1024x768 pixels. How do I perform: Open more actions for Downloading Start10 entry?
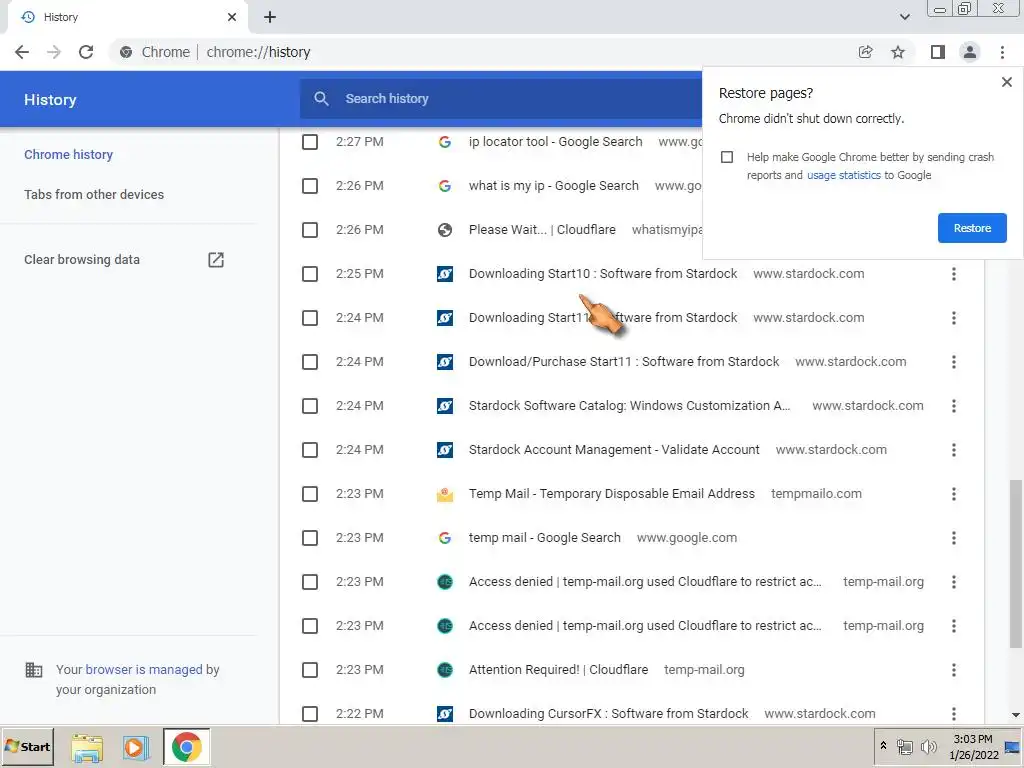pos(953,274)
